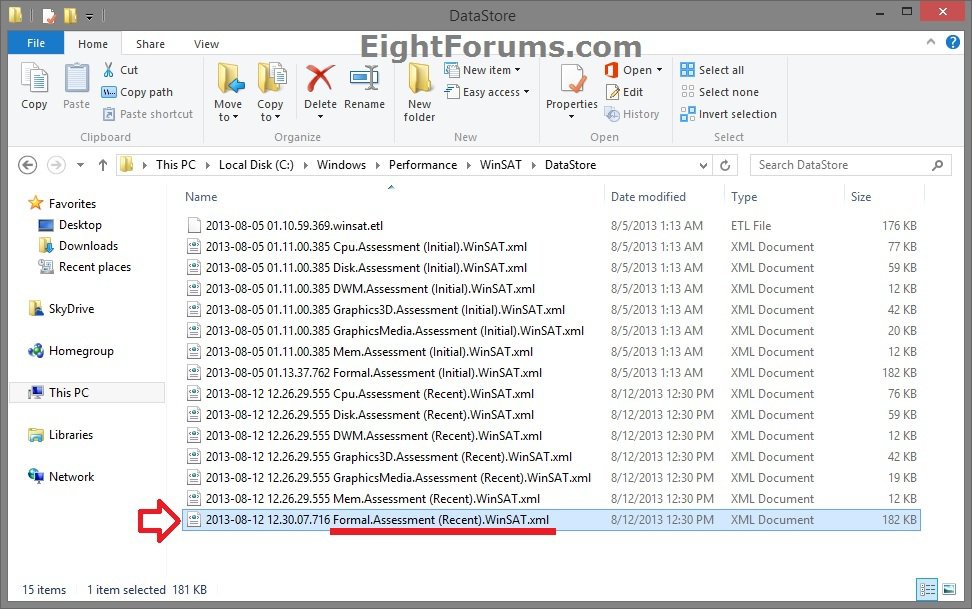Image resolution: width=972 pixels, height=609 pixels.
Task: Open the recent locations dropdown arrow
Action: (81, 165)
